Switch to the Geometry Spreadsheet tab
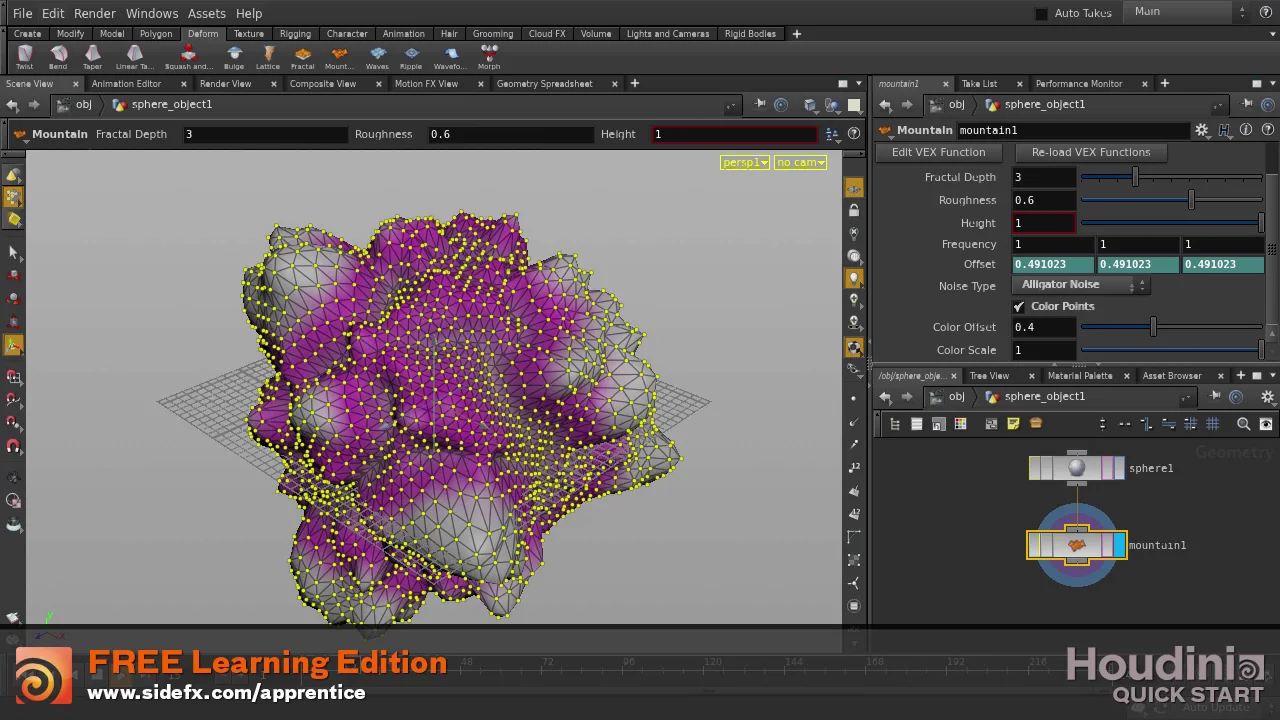The height and width of the screenshot is (720, 1280). pos(544,84)
